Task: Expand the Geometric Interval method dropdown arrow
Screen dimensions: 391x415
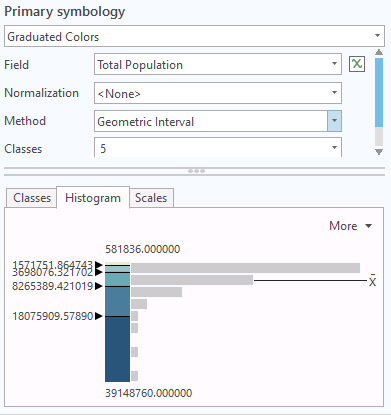Action: click(x=334, y=121)
